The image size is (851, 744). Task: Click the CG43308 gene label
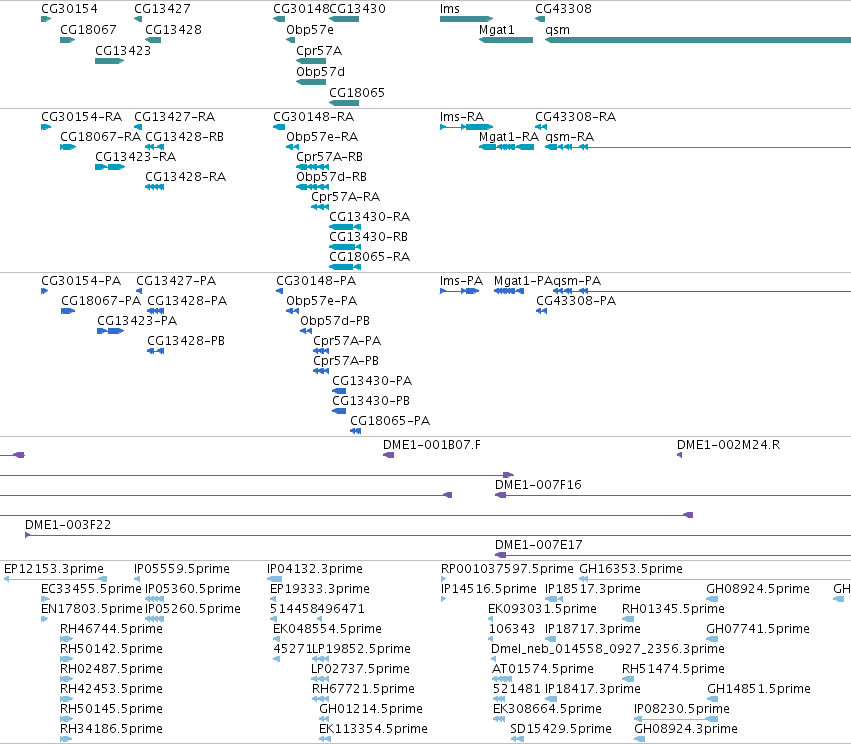point(563,9)
